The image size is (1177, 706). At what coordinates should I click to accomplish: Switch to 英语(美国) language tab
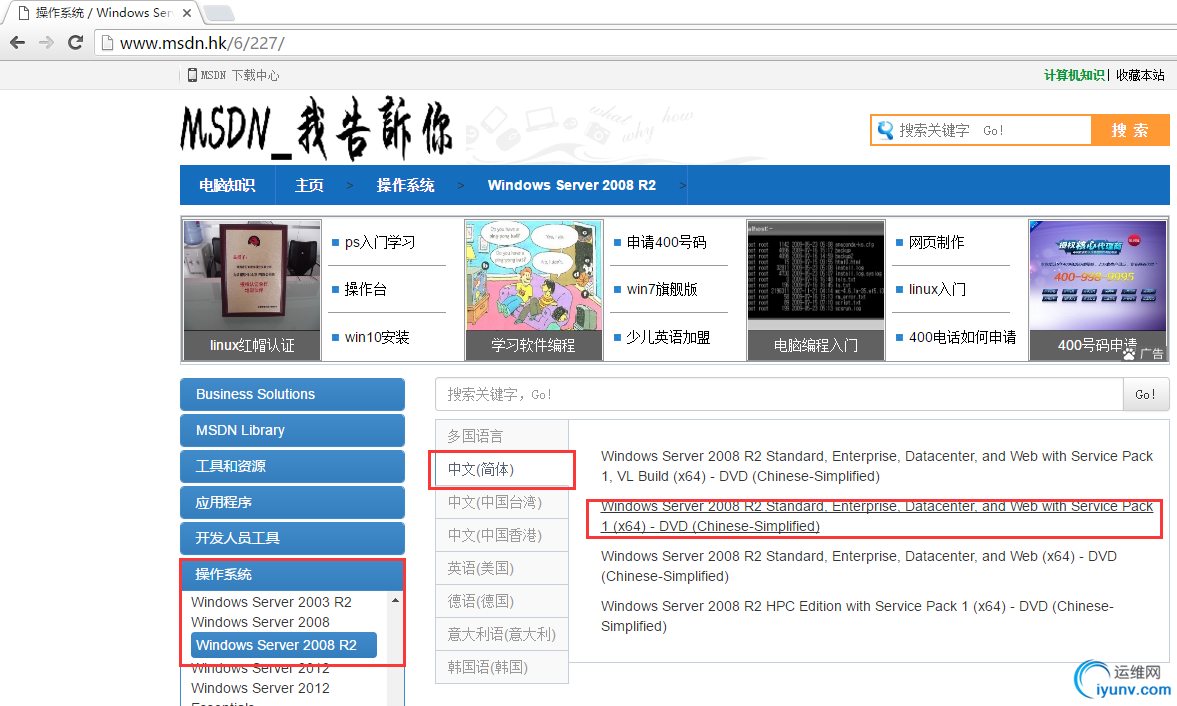pos(501,568)
